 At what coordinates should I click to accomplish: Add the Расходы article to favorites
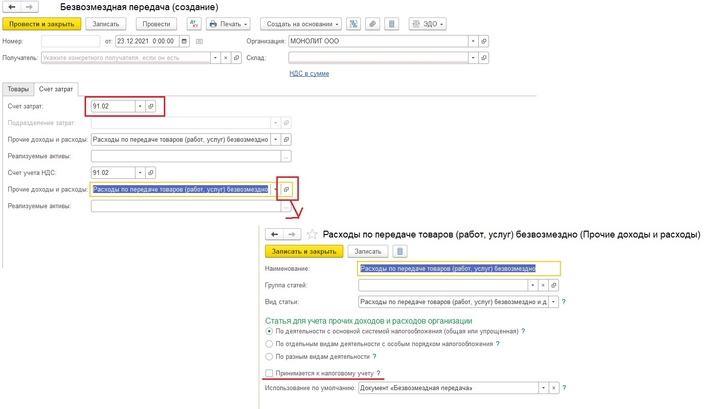pos(312,234)
